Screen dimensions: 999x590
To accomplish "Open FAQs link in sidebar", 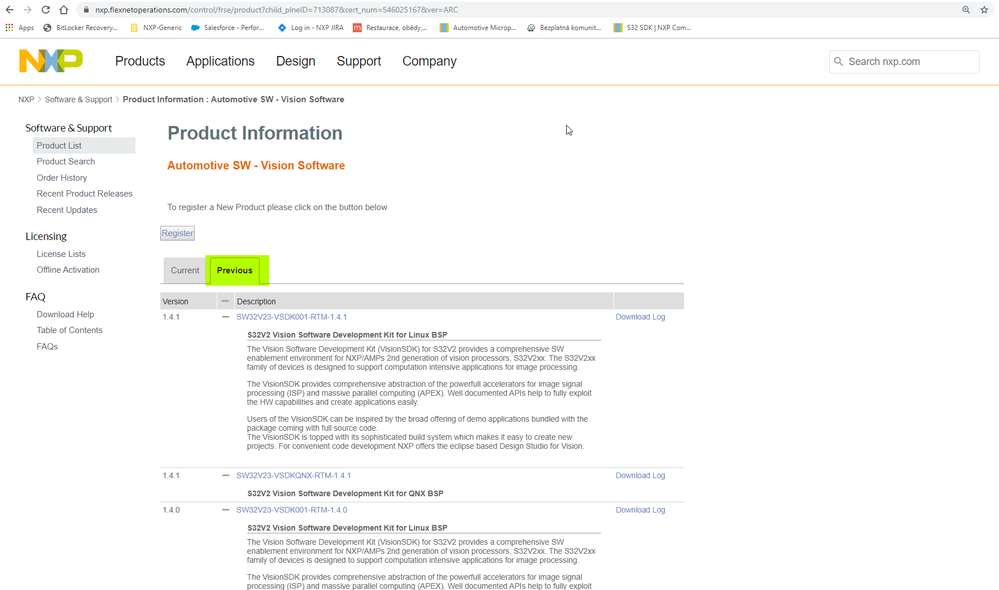I will pyautogui.click(x=47, y=347).
